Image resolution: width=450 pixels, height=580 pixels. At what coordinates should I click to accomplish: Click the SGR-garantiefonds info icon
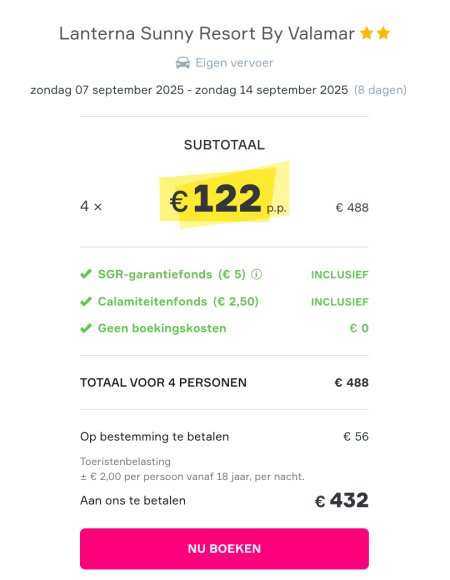[x=256, y=274]
